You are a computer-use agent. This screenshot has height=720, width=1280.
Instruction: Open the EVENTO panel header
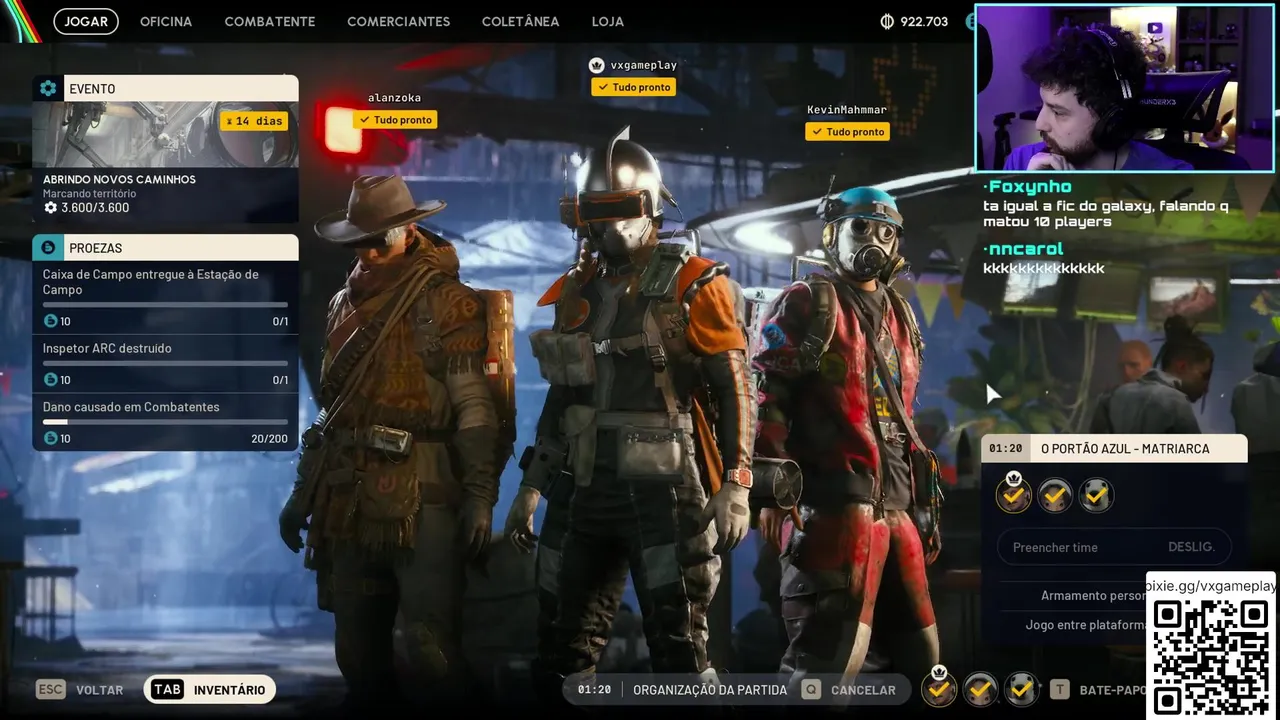165,88
